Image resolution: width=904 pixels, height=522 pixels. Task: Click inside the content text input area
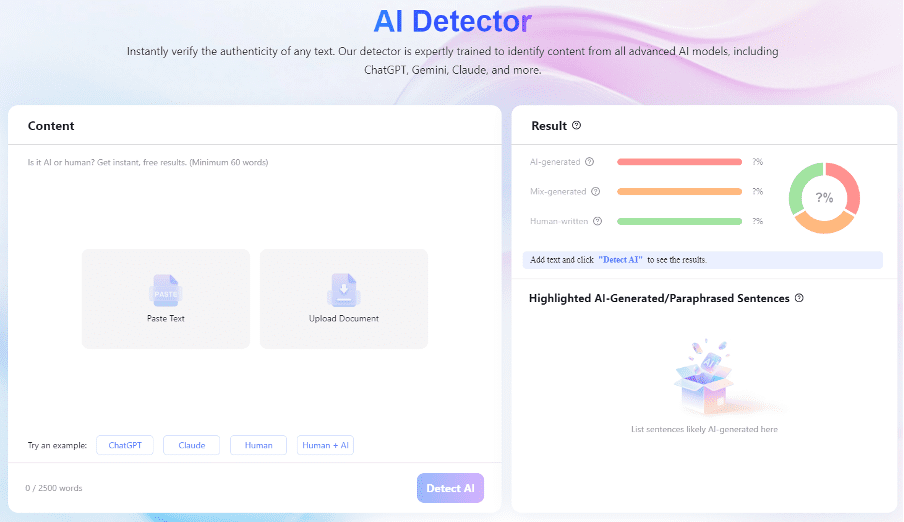point(254,200)
